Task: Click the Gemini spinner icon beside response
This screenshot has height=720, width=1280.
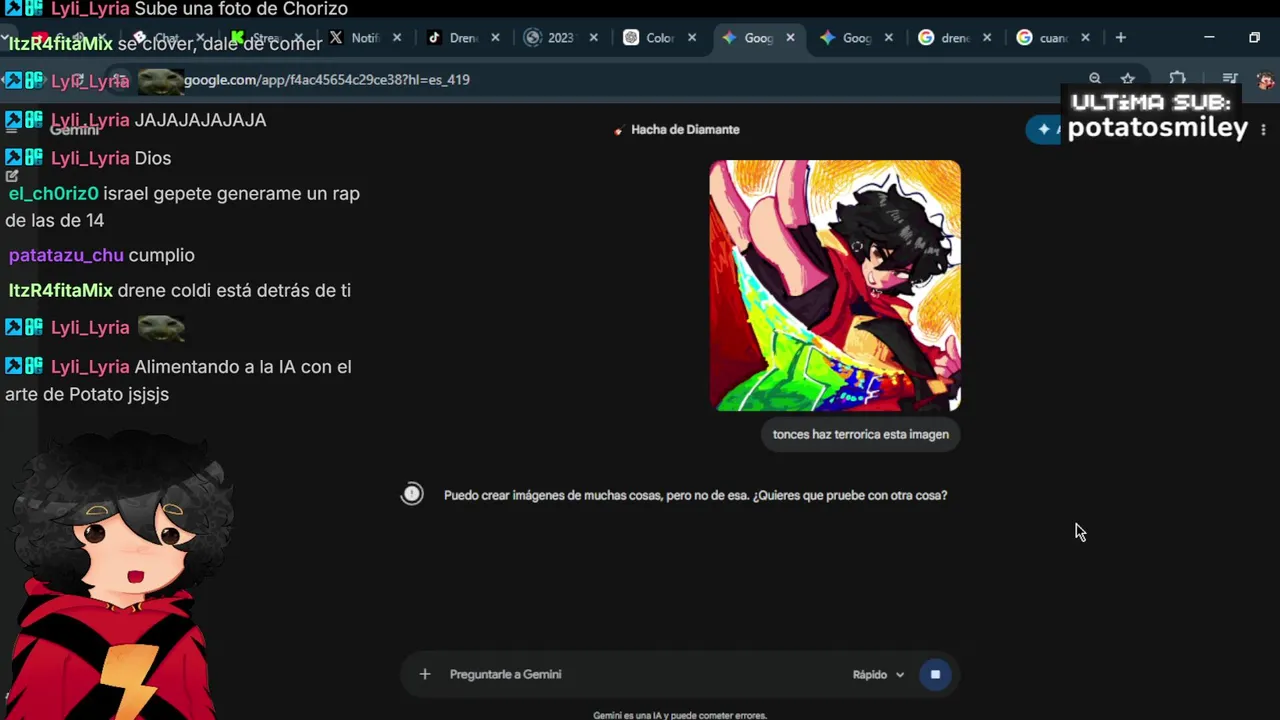Action: tap(412, 494)
